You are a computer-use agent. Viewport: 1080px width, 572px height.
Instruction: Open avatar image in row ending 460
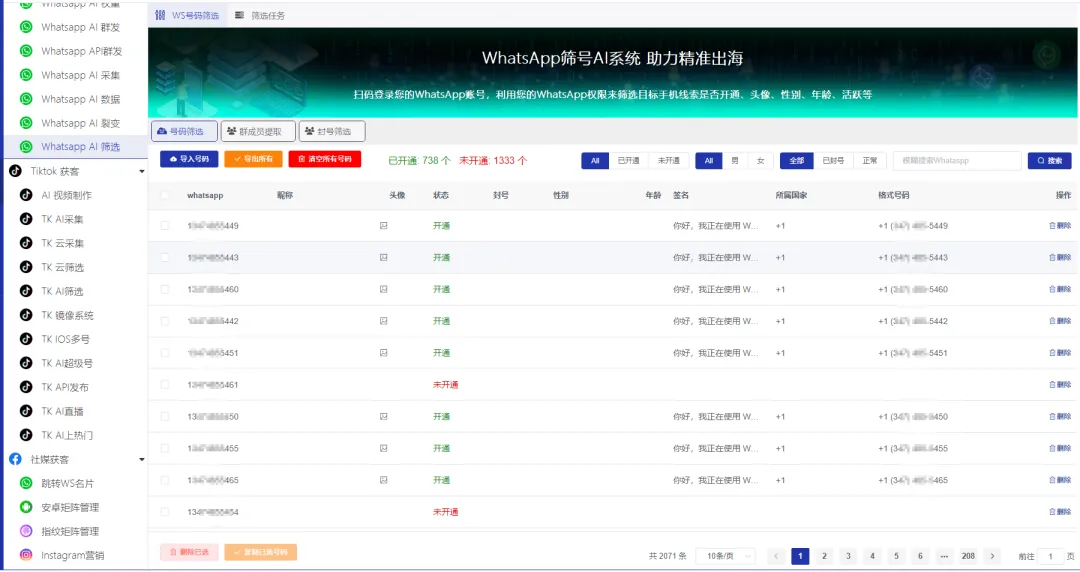tap(384, 289)
